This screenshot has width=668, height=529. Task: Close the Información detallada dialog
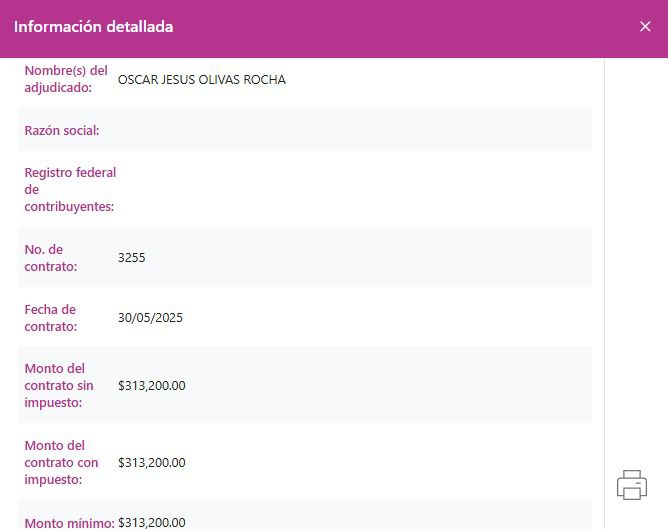pos(645,27)
